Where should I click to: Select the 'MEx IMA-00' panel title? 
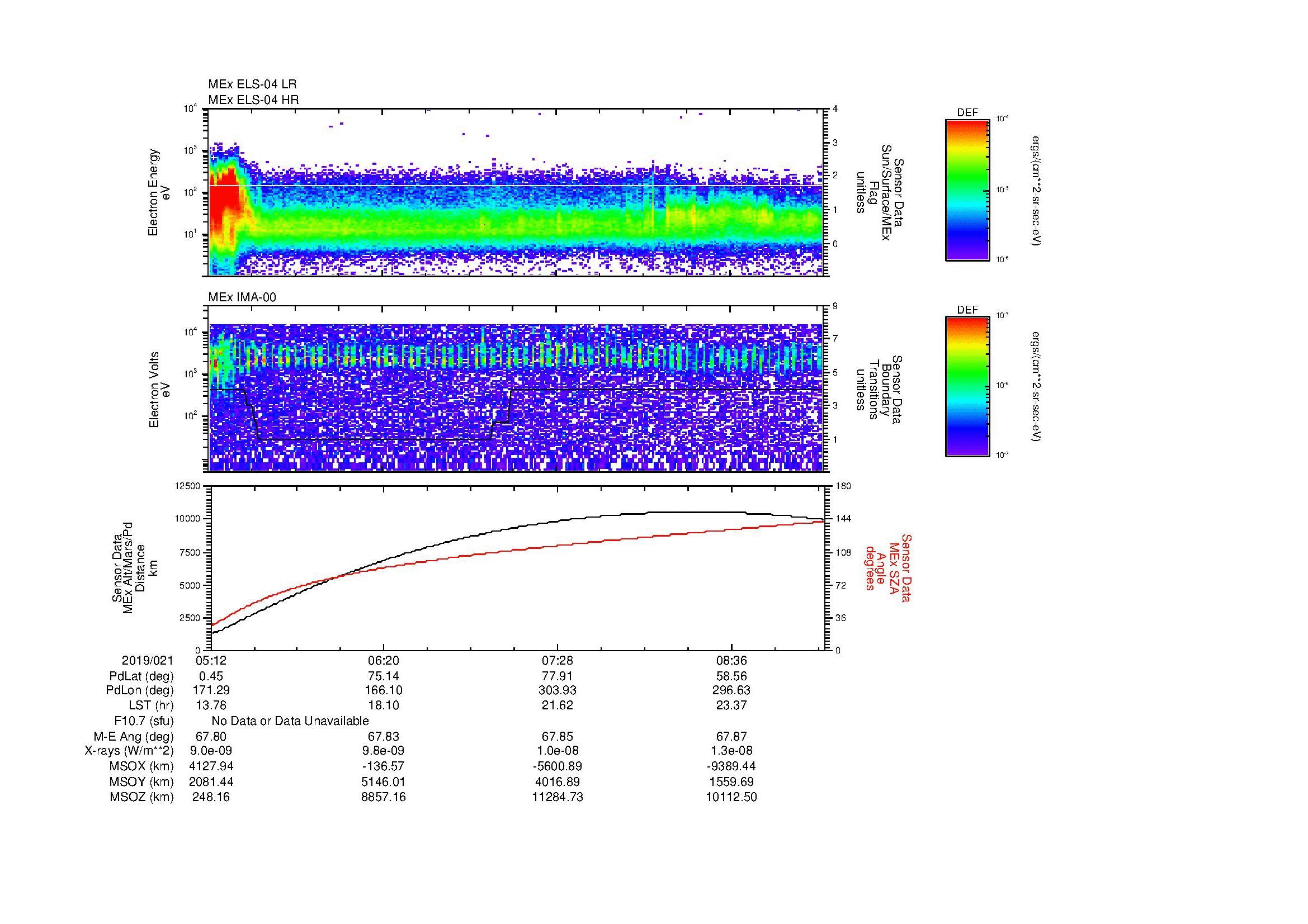(x=242, y=297)
